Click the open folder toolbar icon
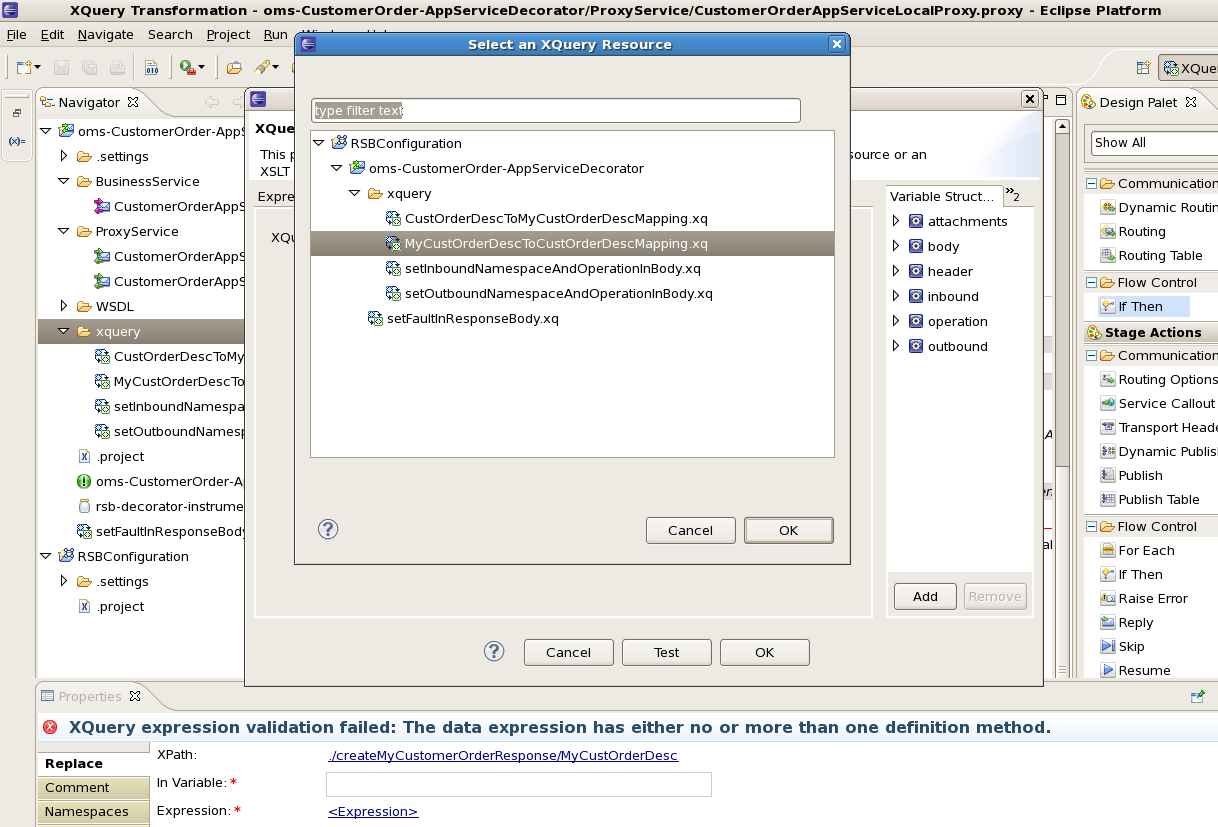Viewport: 1218px width, 827px height. pos(234,67)
